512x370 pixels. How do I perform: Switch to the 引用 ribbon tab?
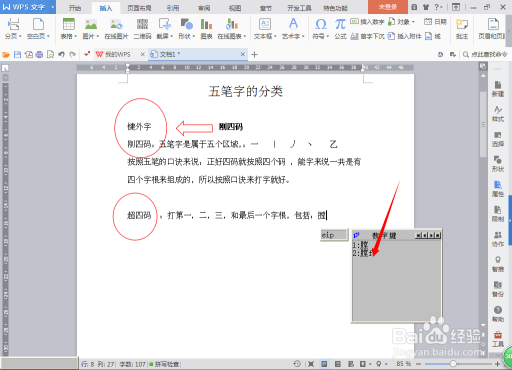[x=173, y=8]
